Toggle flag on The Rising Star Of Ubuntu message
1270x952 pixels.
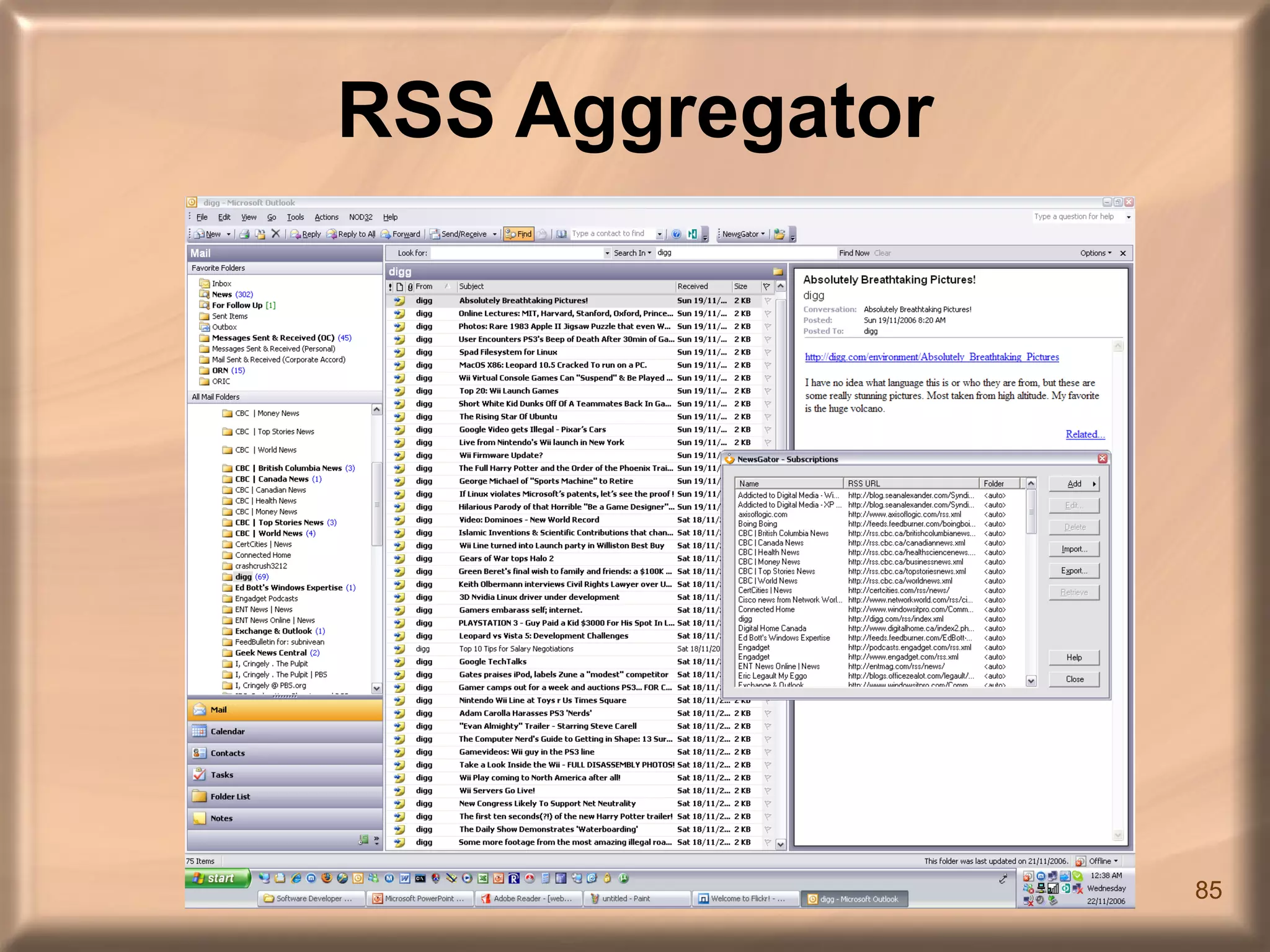click(x=767, y=416)
